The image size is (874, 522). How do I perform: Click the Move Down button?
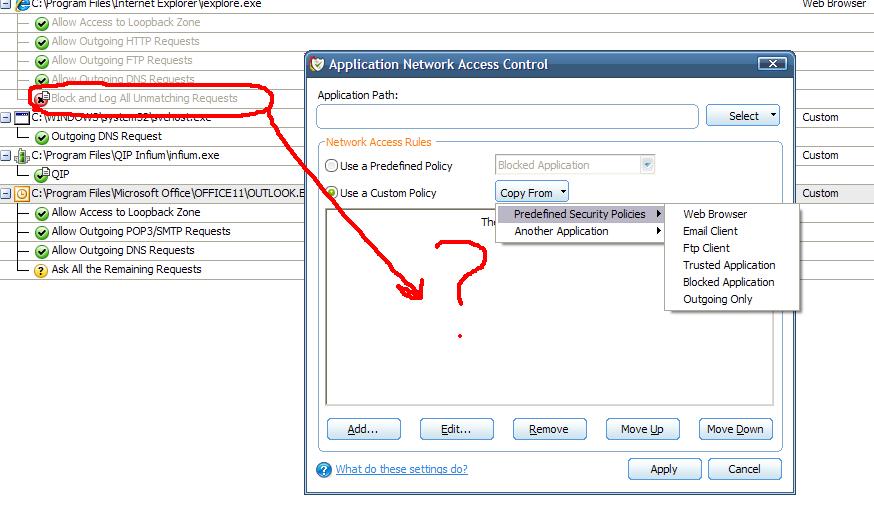(x=736, y=429)
